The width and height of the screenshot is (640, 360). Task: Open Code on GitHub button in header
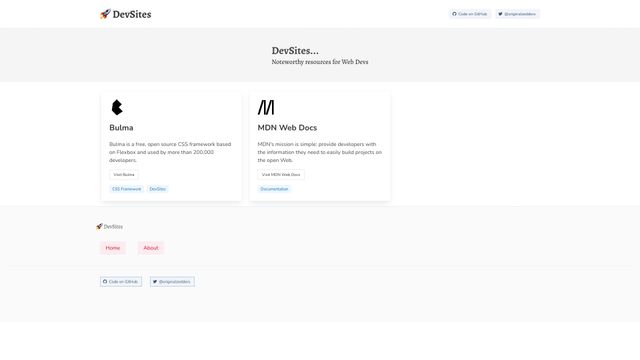(469, 14)
